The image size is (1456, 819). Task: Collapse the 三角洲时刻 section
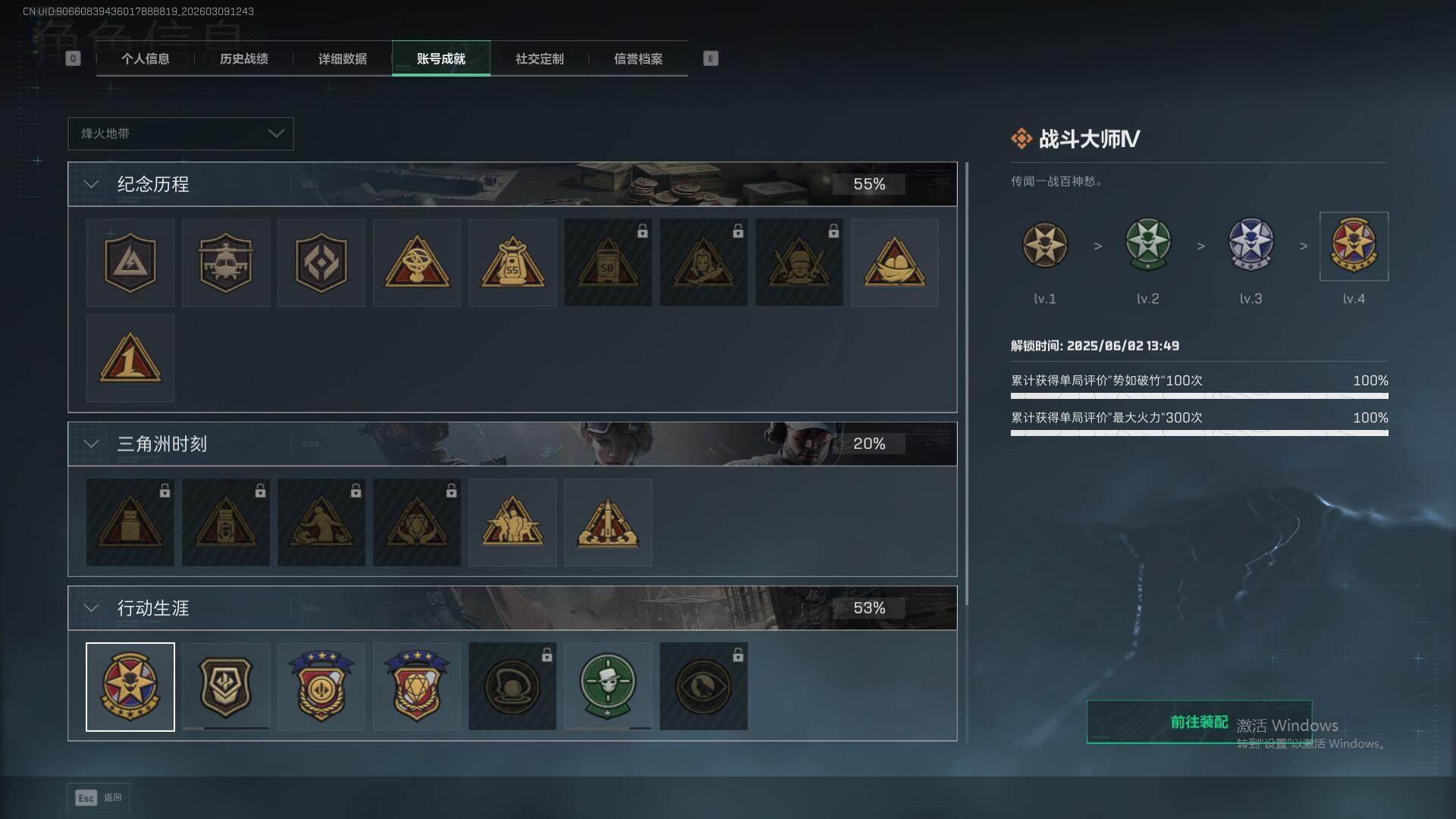91,444
